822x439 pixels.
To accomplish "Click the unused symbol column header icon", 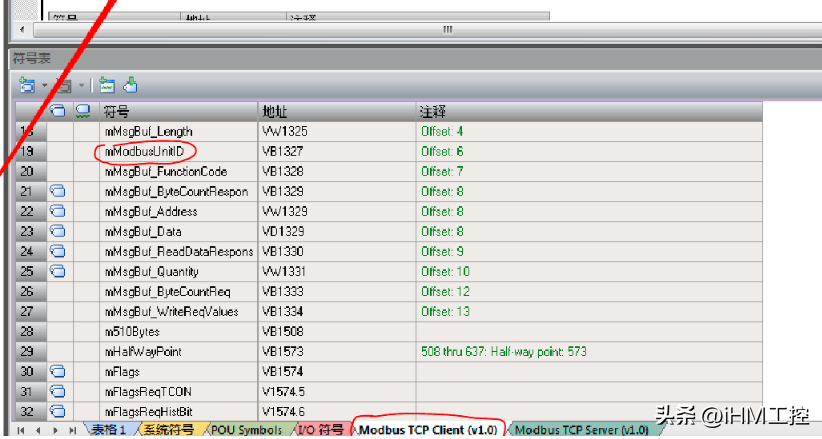I will [84, 111].
